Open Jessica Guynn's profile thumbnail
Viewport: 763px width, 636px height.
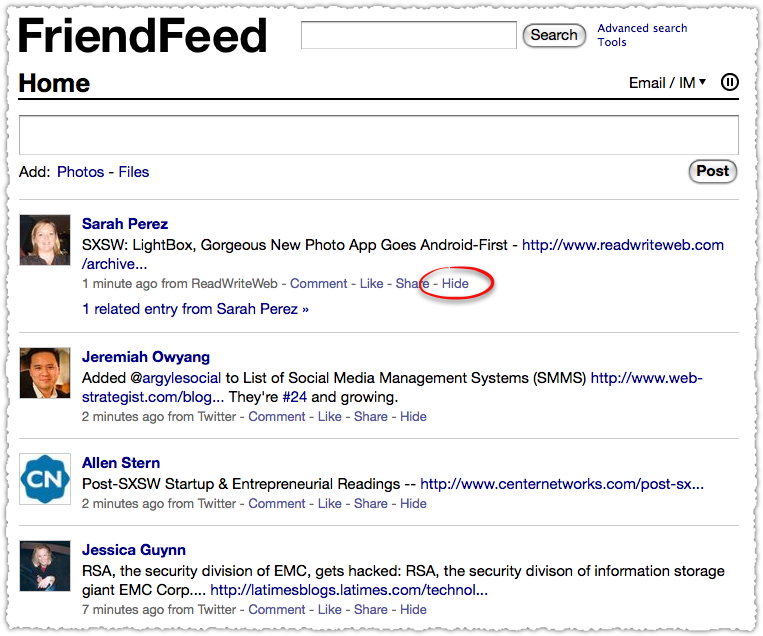click(45, 566)
